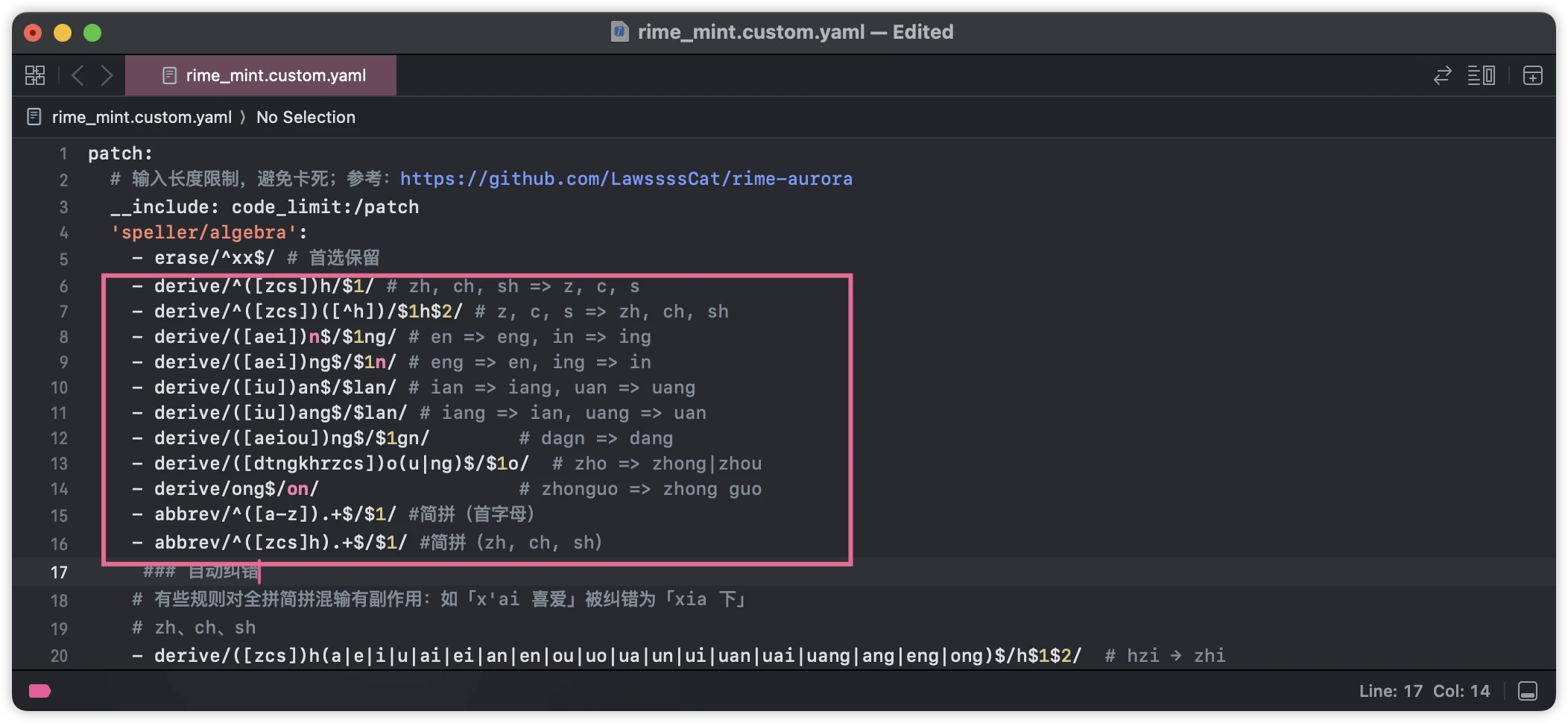The image size is (1568, 723).
Task: Toggle the bottom debug area panel
Action: (1528, 691)
